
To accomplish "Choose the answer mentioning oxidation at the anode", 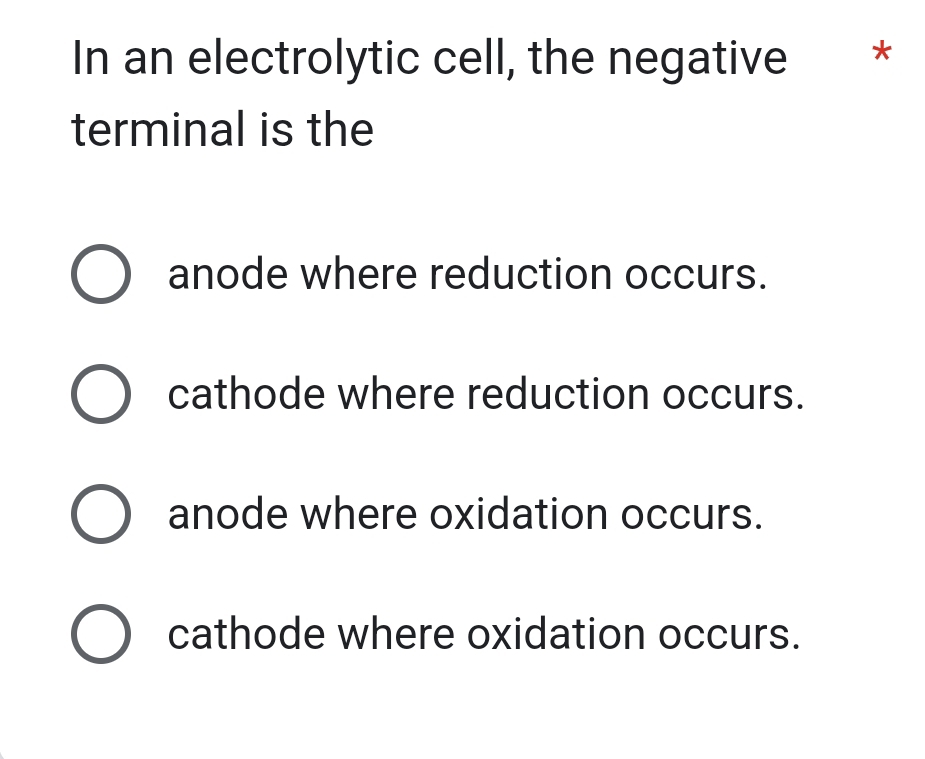I will [x=464, y=514].
